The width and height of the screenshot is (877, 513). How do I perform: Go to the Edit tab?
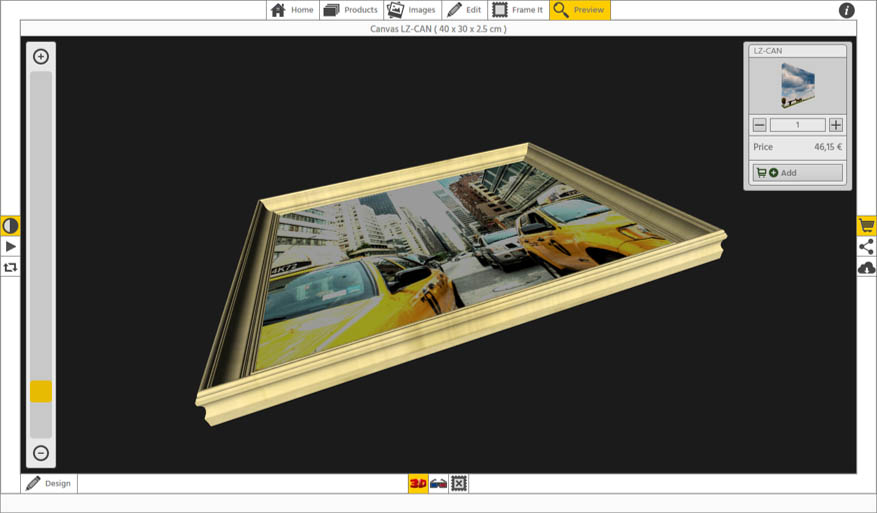click(x=464, y=10)
